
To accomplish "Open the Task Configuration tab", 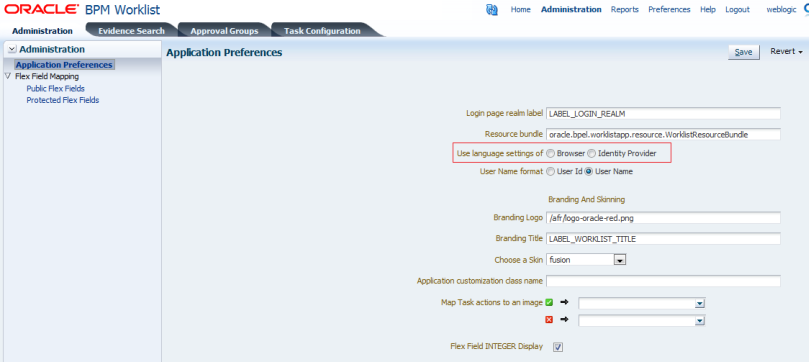I will click(322, 30).
